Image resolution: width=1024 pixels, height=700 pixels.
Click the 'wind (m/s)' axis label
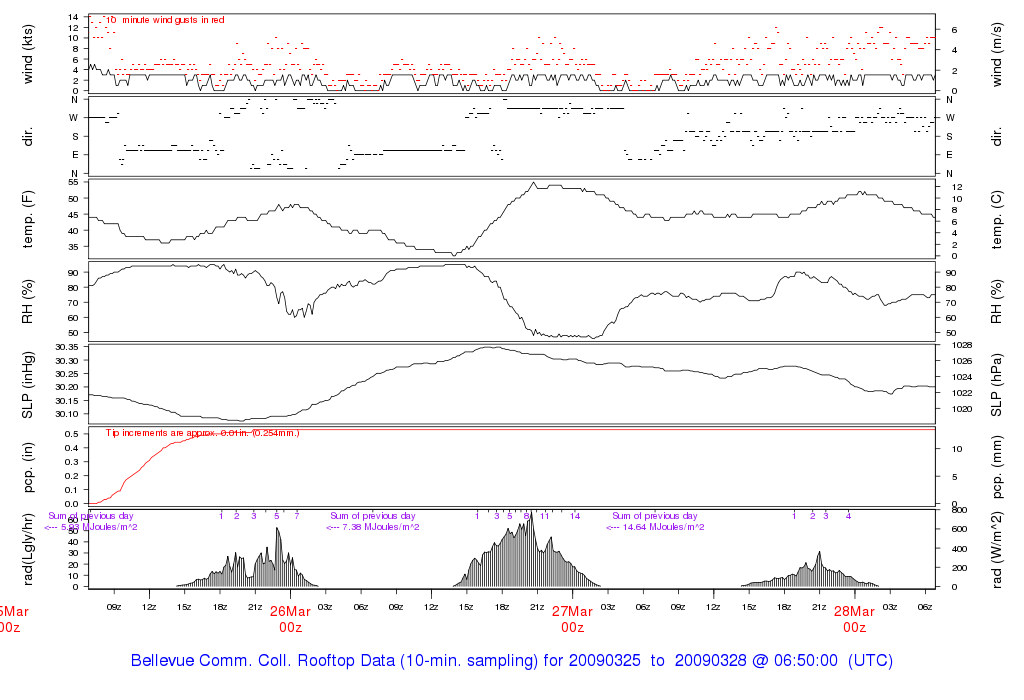pos(996,54)
